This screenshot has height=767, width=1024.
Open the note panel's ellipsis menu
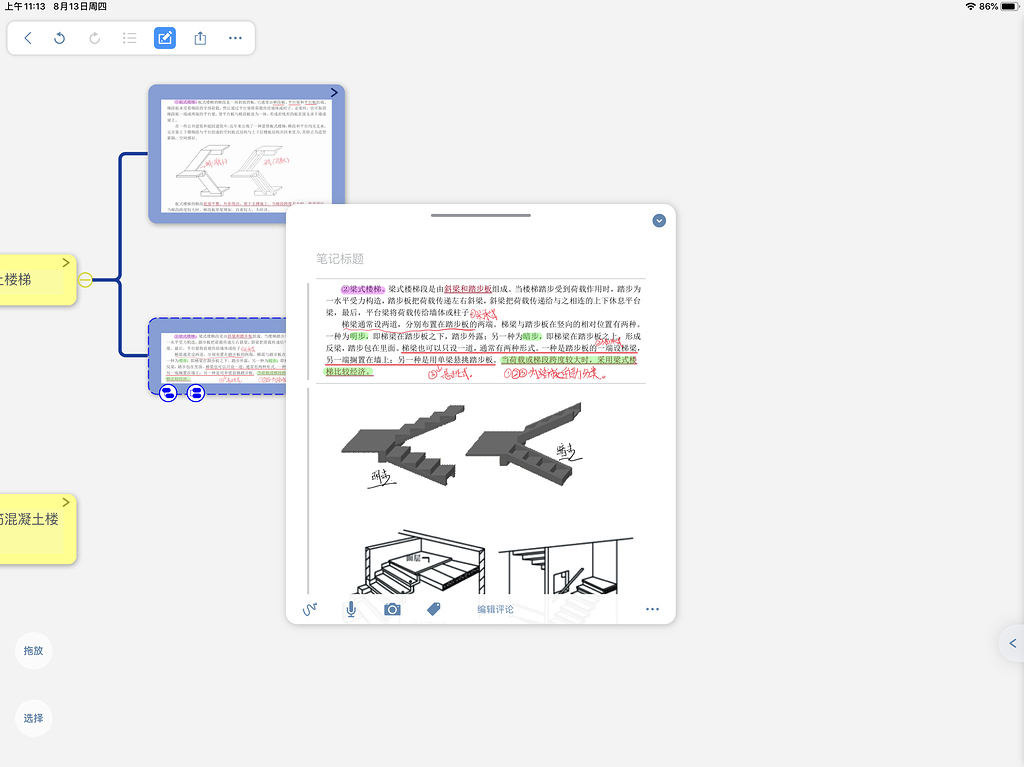point(653,609)
